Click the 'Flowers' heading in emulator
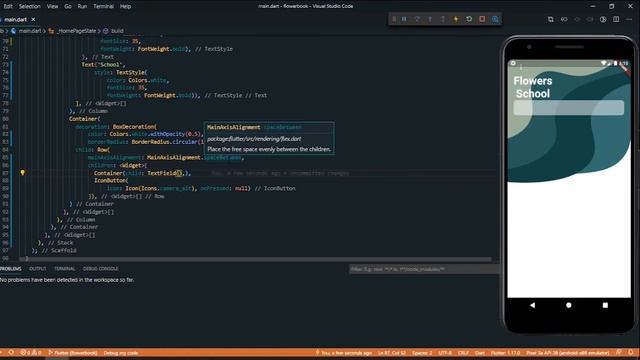This screenshot has width=640, height=360. tap(533, 81)
